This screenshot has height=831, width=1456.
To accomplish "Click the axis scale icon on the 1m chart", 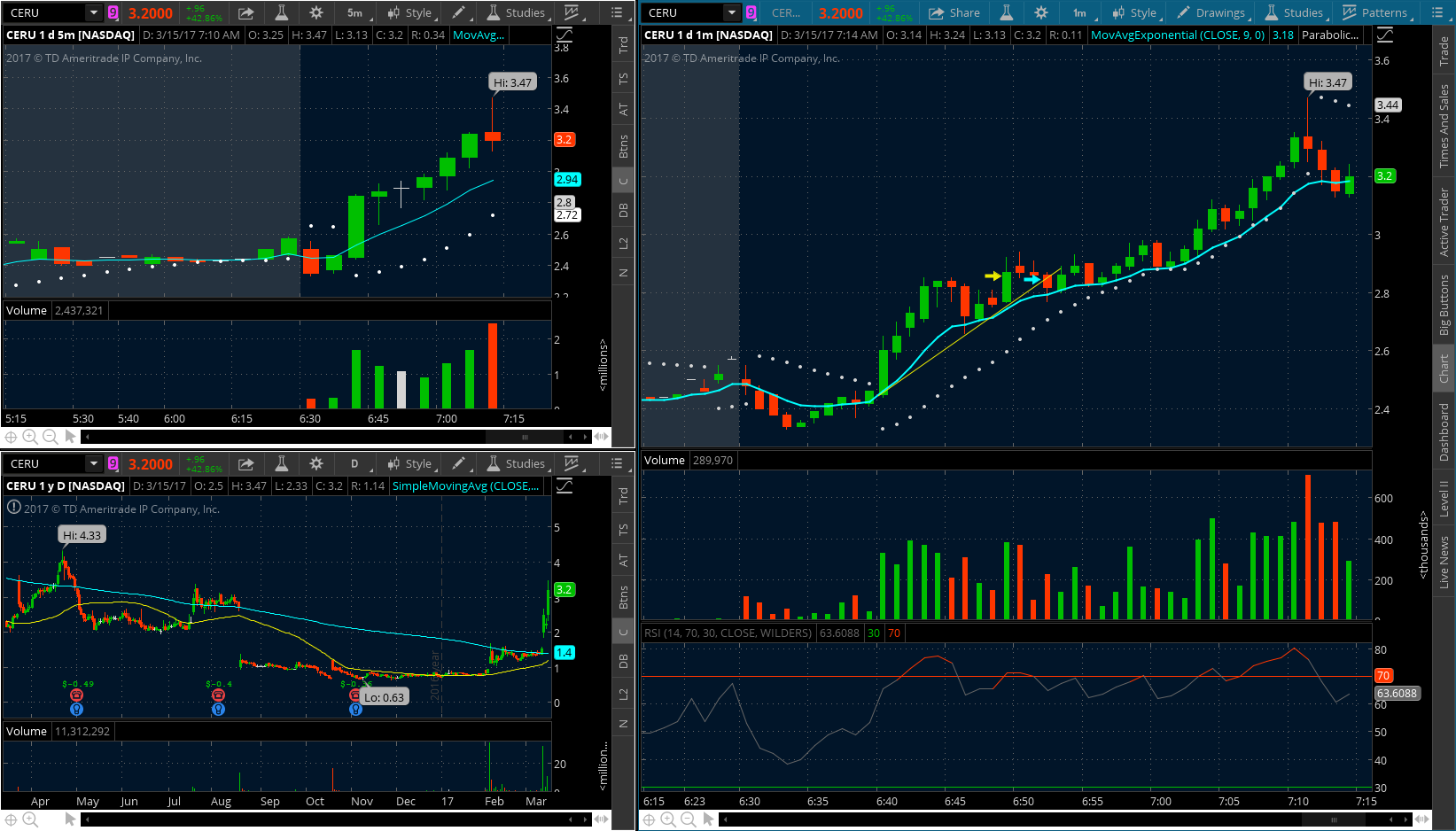I will pyautogui.click(x=1385, y=35).
